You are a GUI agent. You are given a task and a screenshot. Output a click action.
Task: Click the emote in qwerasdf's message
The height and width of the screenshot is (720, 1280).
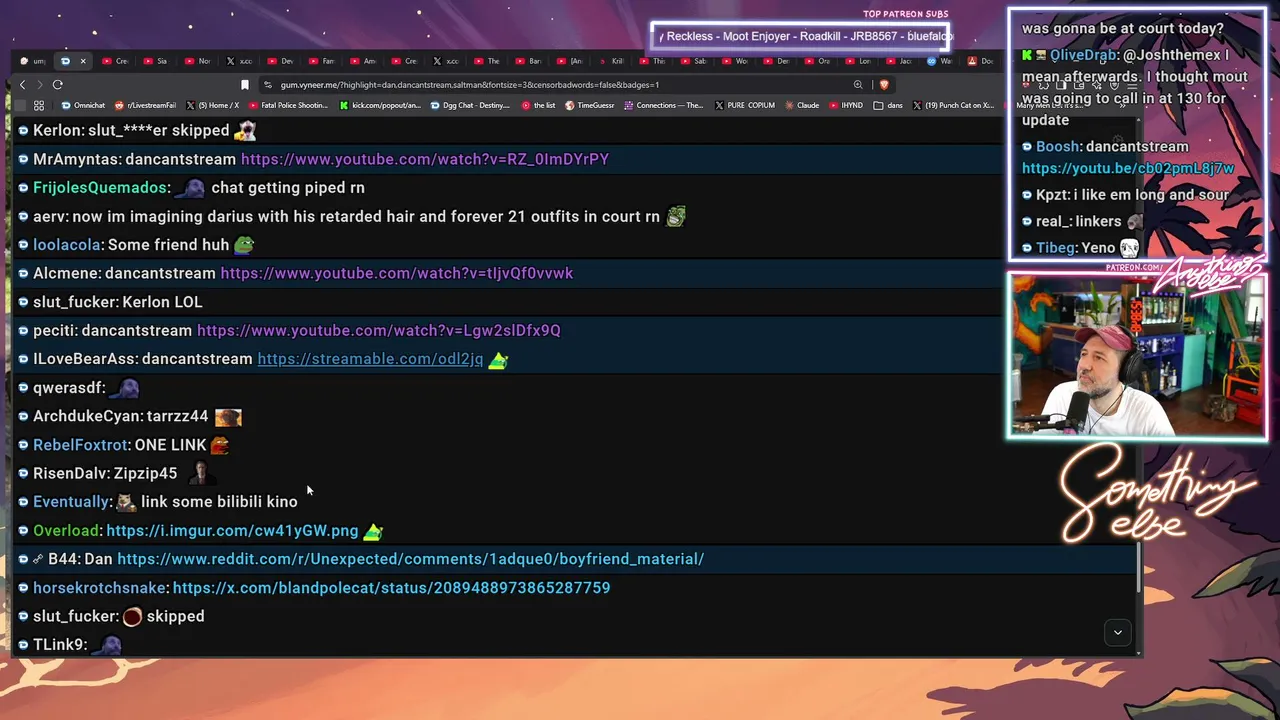pyautogui.click(x=125, y=388)
